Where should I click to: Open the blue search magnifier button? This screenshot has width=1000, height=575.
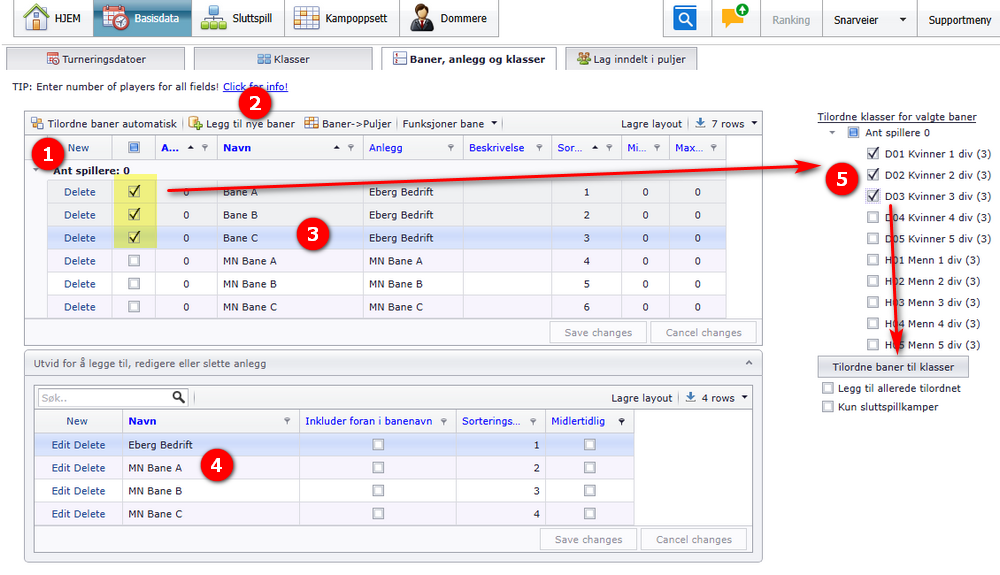click(685, 18)
